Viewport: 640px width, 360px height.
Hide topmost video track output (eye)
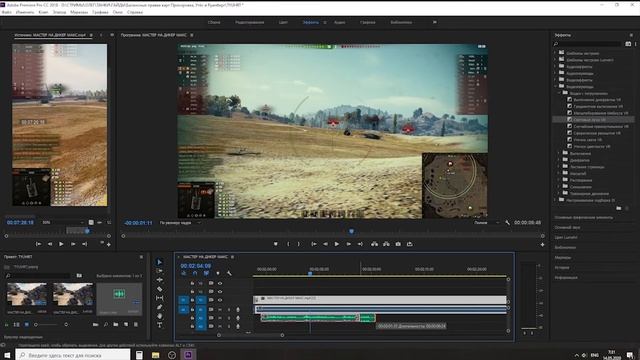220,283
